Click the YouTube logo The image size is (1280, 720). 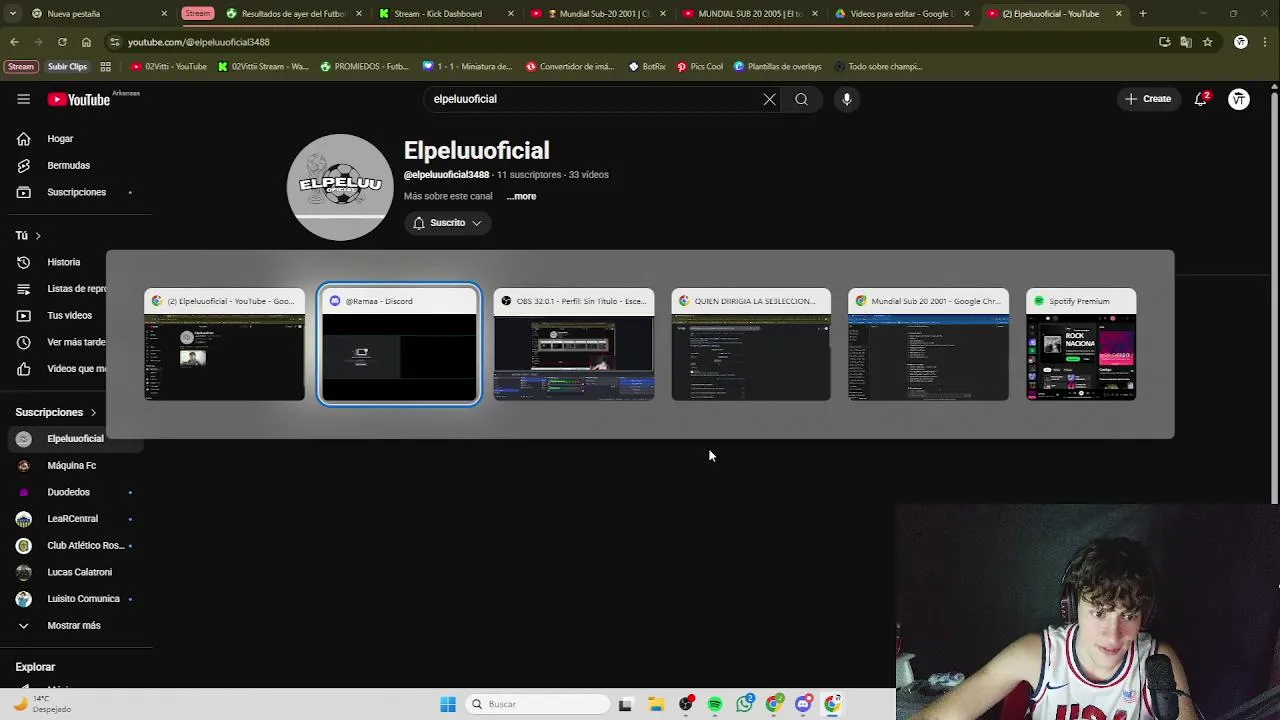pos(79,99)
